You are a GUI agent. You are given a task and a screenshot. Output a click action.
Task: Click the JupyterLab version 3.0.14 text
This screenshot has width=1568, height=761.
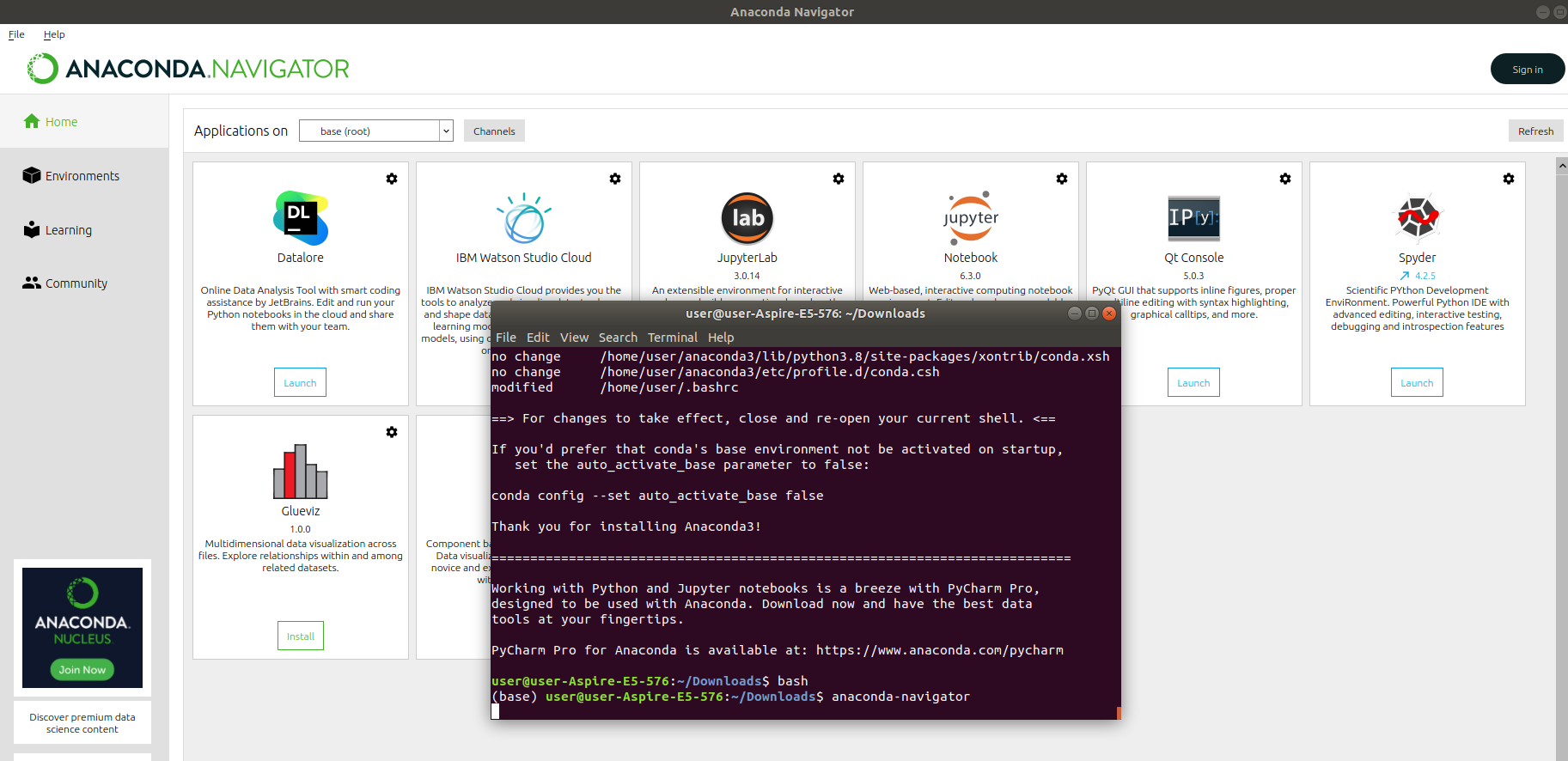747,276
